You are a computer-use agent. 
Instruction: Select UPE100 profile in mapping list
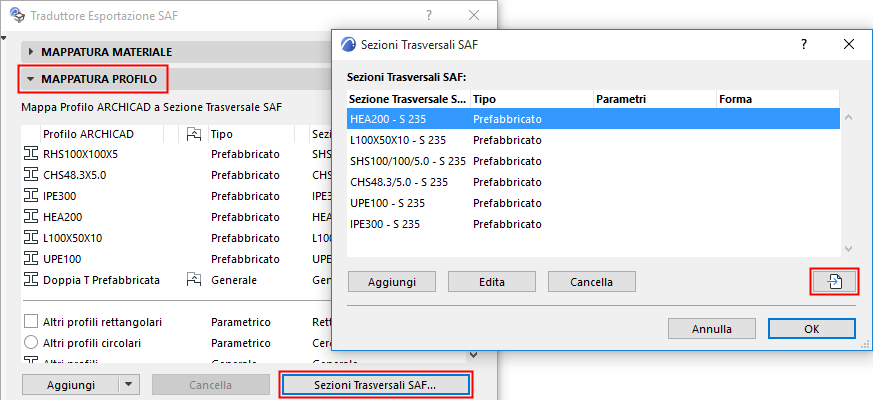click(177, 259)
